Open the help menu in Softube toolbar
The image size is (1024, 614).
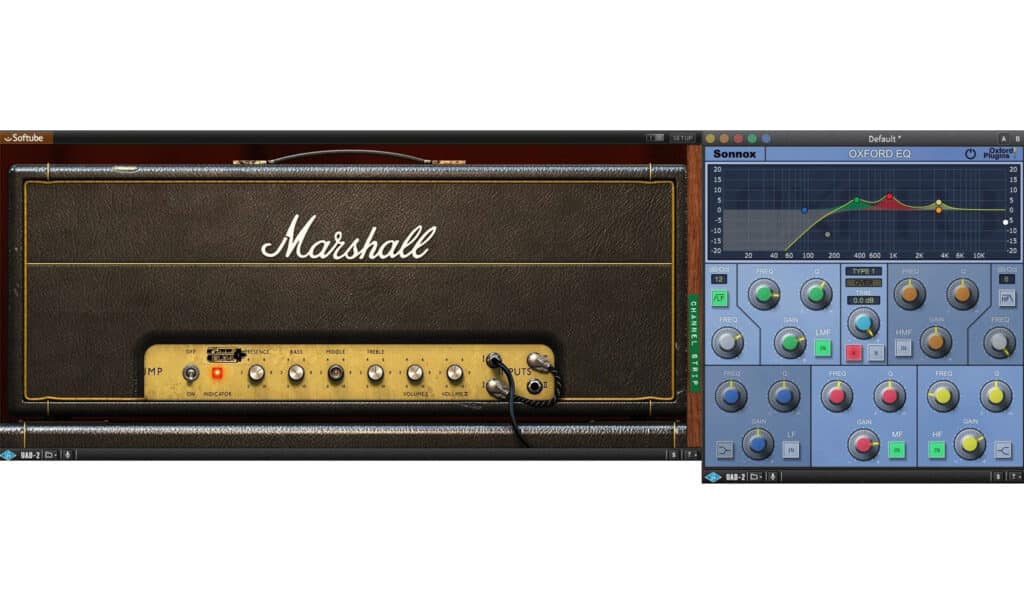[x=691, y=455]
